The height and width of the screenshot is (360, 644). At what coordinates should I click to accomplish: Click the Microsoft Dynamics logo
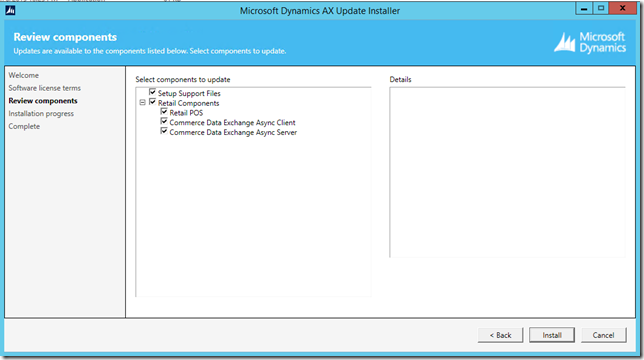click(x=590, y=42)
